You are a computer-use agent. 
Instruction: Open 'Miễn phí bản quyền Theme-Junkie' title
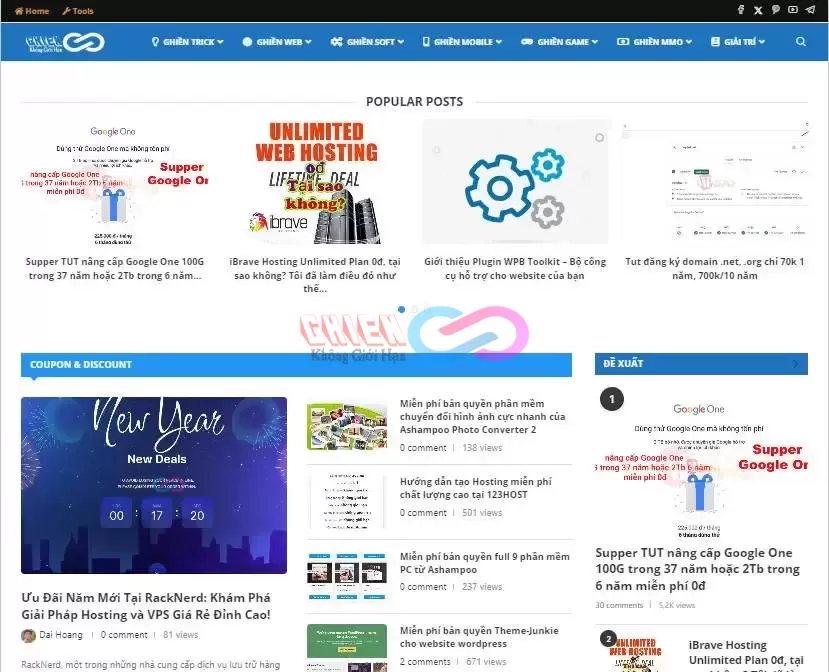click(x=479, y=637)
